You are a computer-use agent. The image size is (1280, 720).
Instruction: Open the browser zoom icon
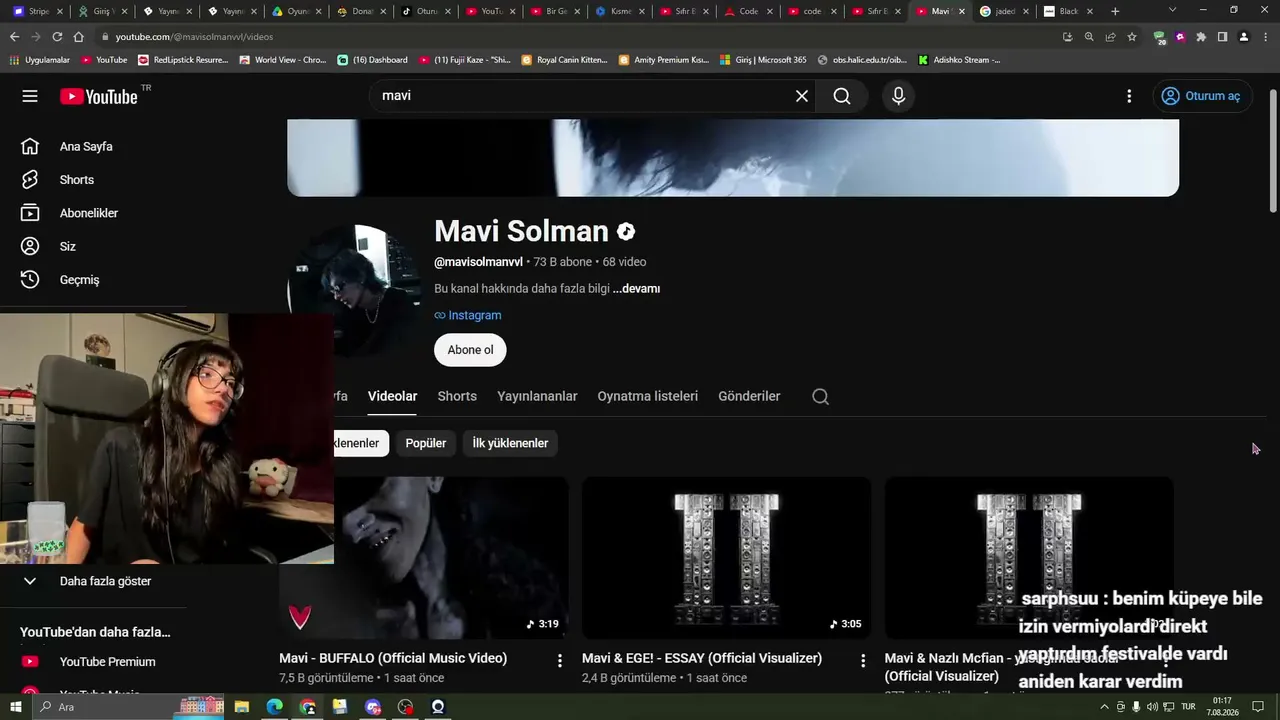(1089, 37)
